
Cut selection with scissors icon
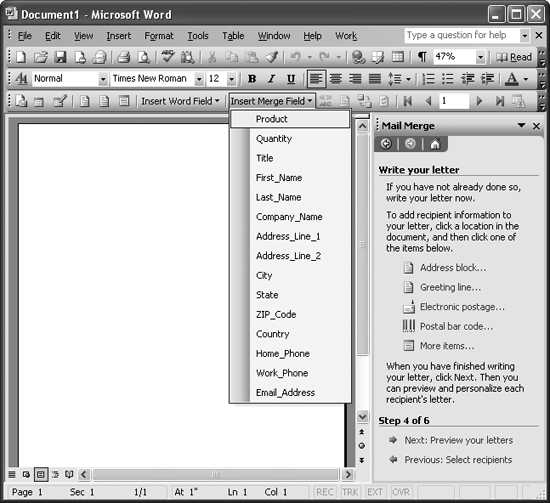[x=212, y=57]
